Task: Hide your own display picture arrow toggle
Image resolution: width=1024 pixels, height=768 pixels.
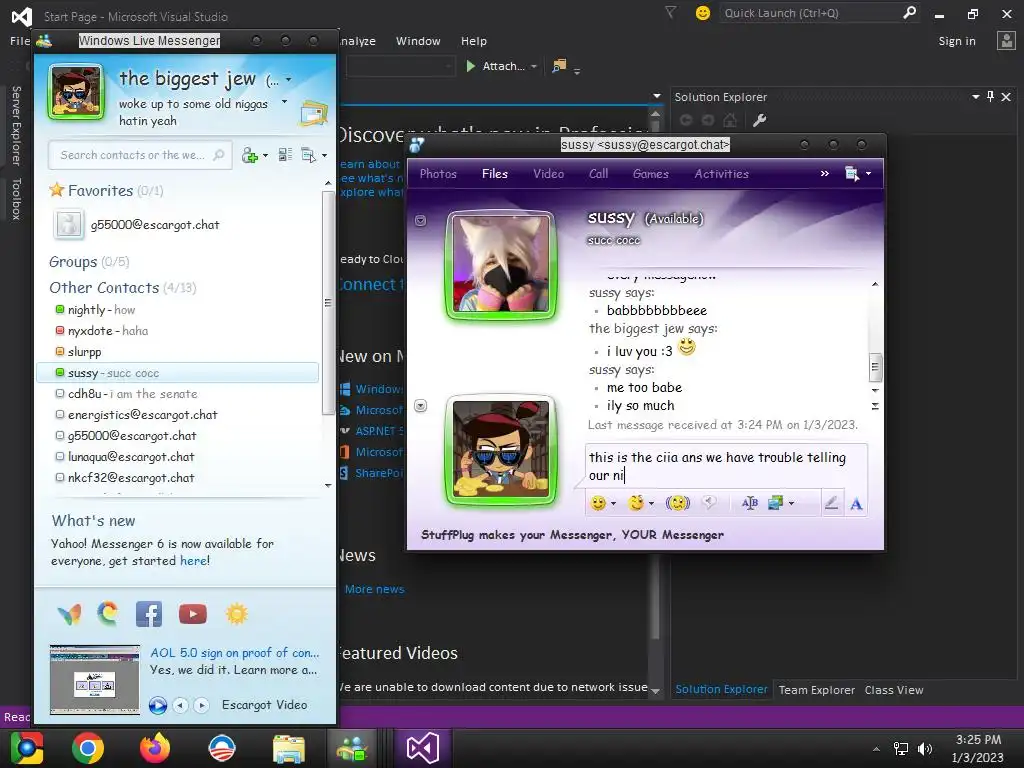Action: click(421, 406)
